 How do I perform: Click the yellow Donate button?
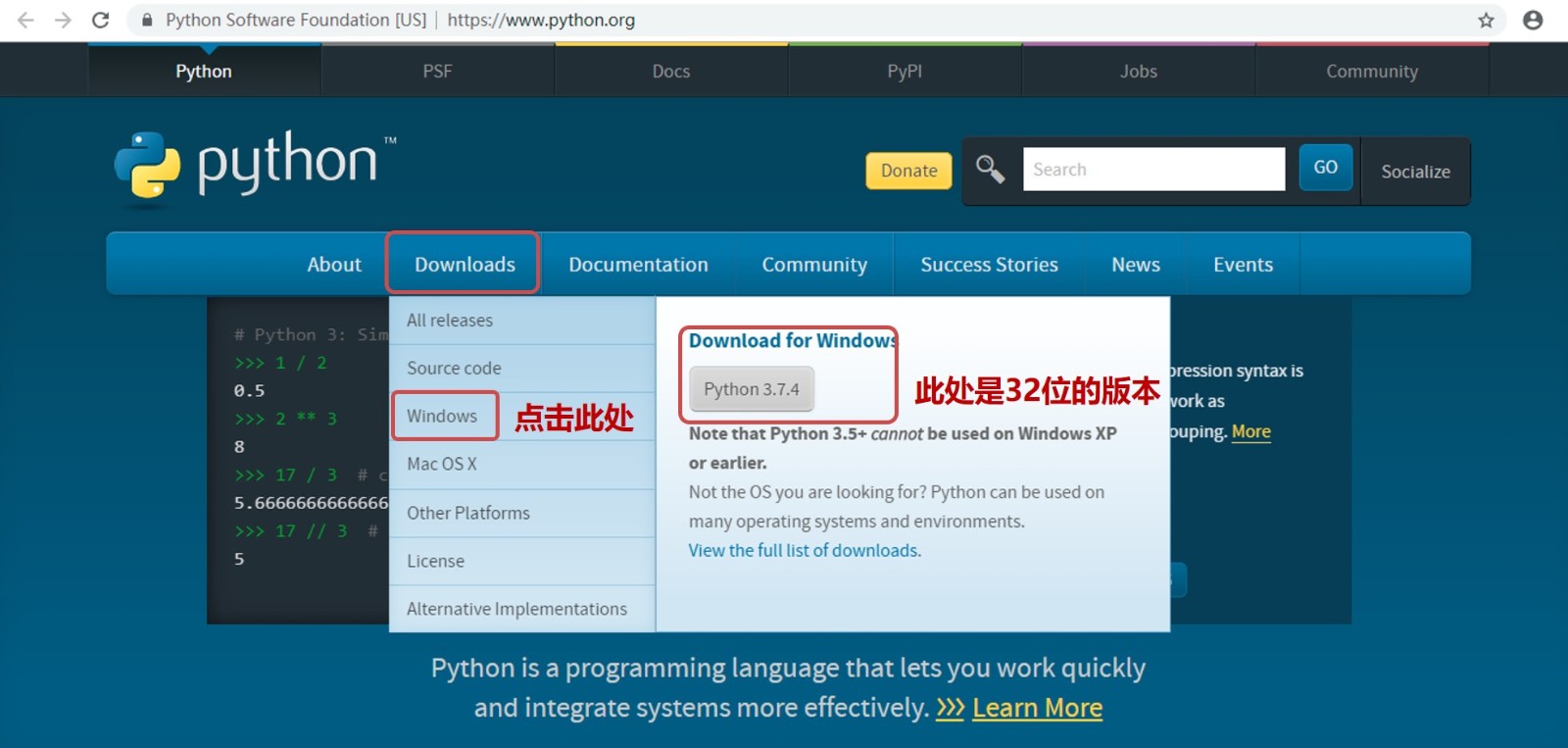[x=908, y=171]
